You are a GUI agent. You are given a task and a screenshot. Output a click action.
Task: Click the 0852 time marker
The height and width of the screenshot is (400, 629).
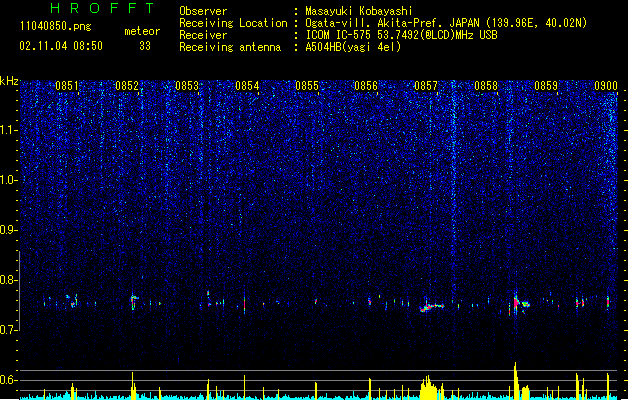127,86
